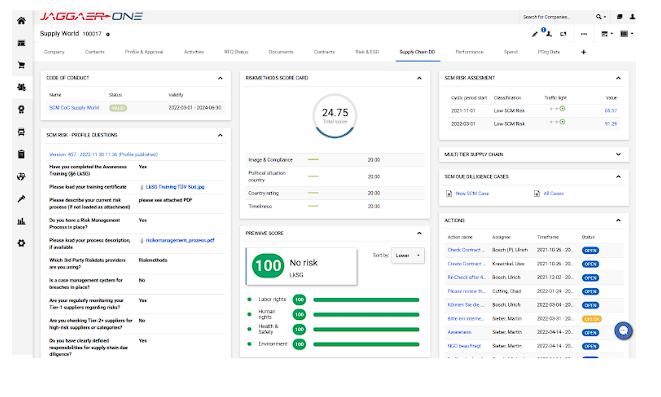Click the 100 No risk LkSG card
Screen dimensions: 661x397
[x=301, y=266]
